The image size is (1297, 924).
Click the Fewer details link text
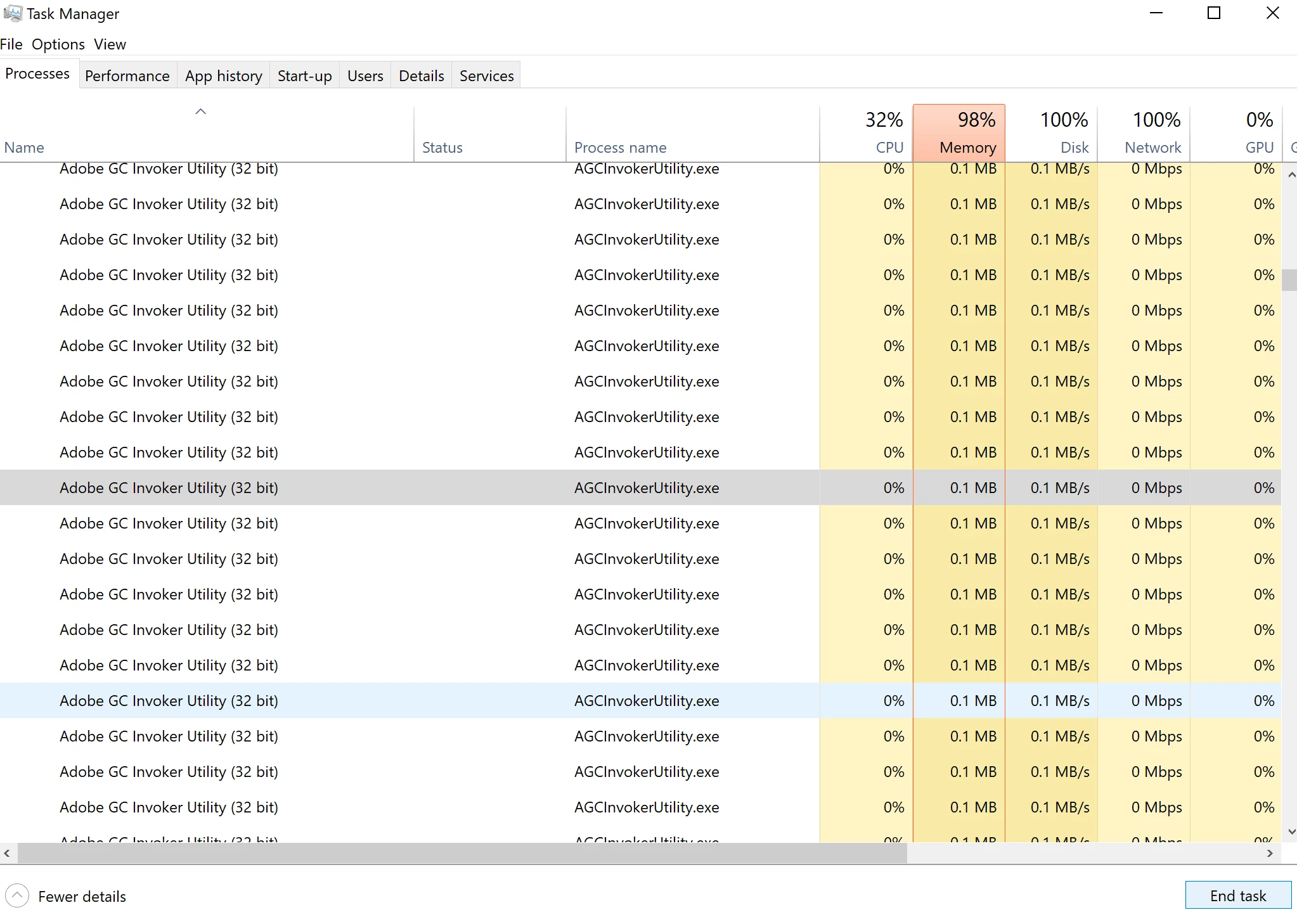pos(82,896)
